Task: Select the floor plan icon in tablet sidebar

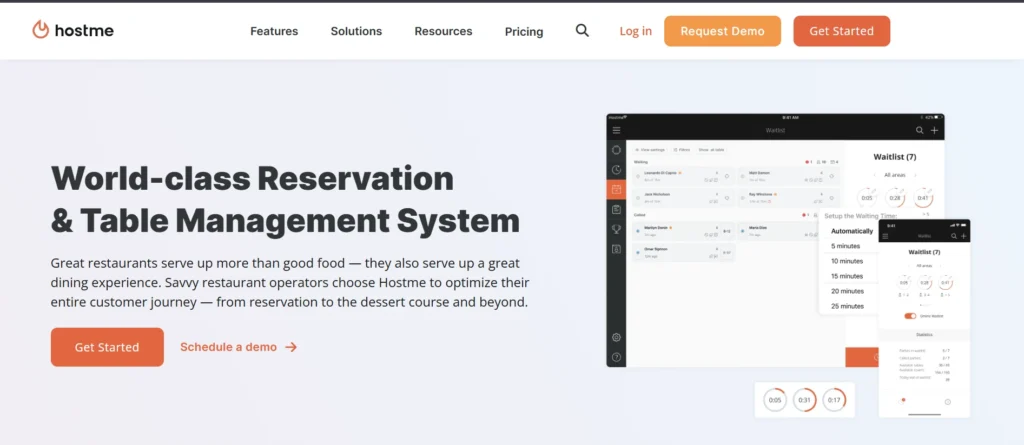Action: coord(616,150)
